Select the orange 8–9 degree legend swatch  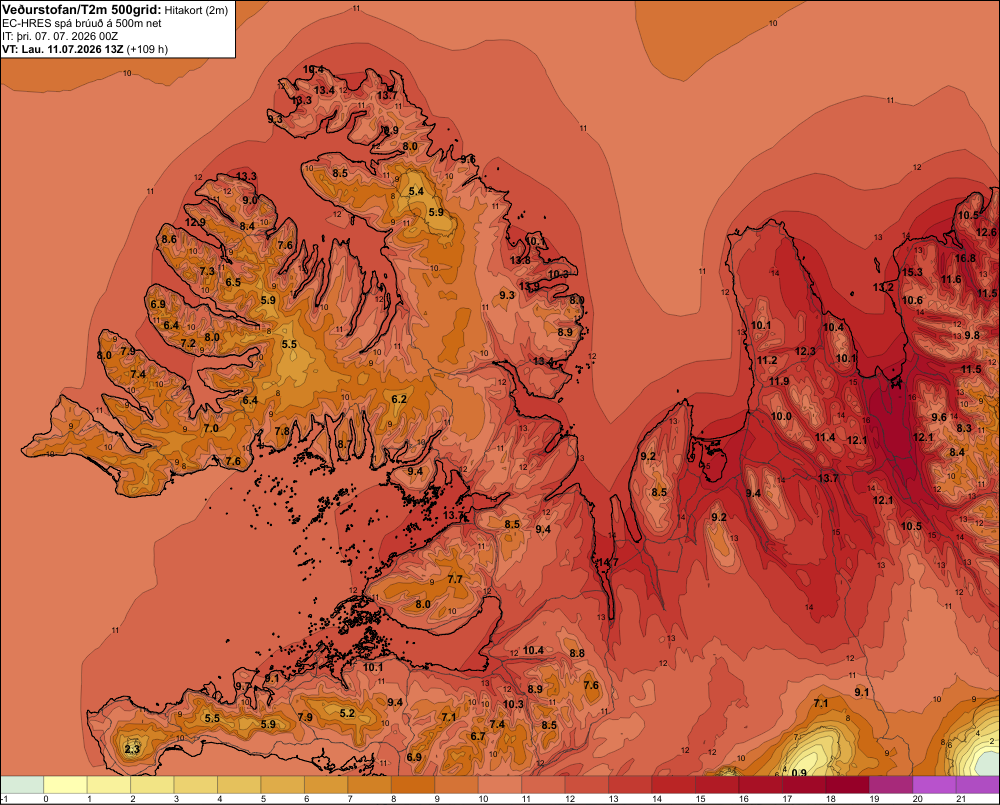pyautogui.click(x=413, y=784)
